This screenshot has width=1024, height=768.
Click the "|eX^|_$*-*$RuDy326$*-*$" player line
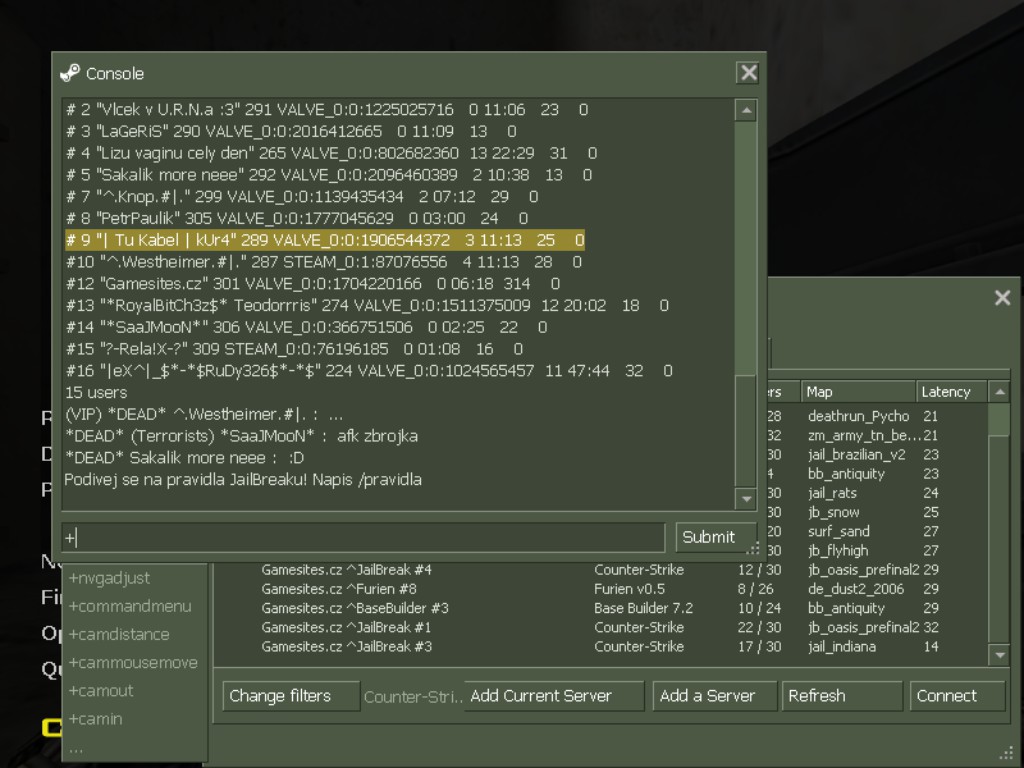click(x=369, y=371)
